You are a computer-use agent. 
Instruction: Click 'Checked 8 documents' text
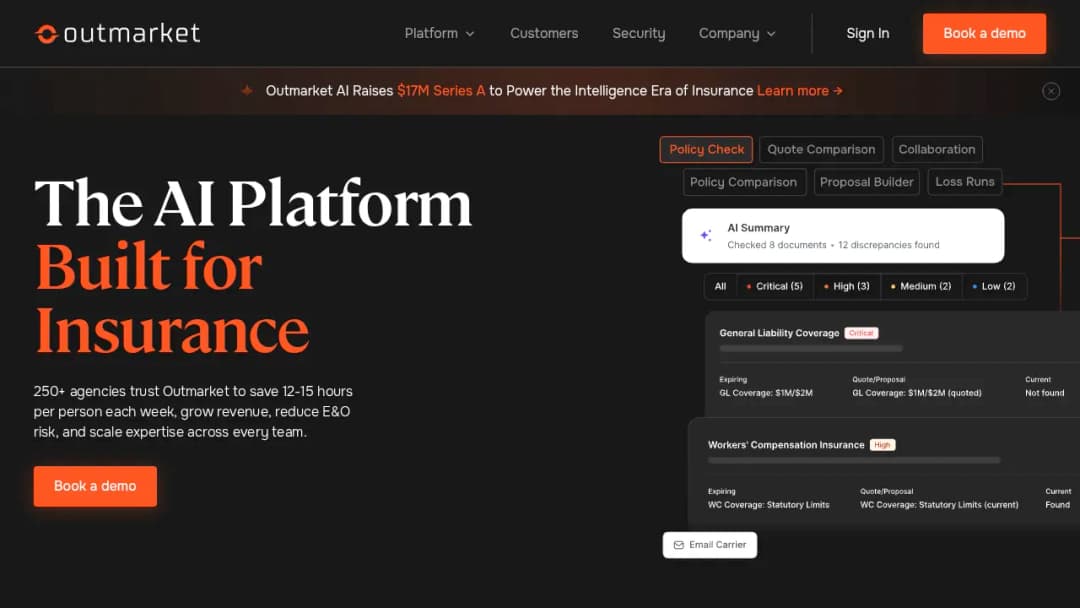(776, 245)
